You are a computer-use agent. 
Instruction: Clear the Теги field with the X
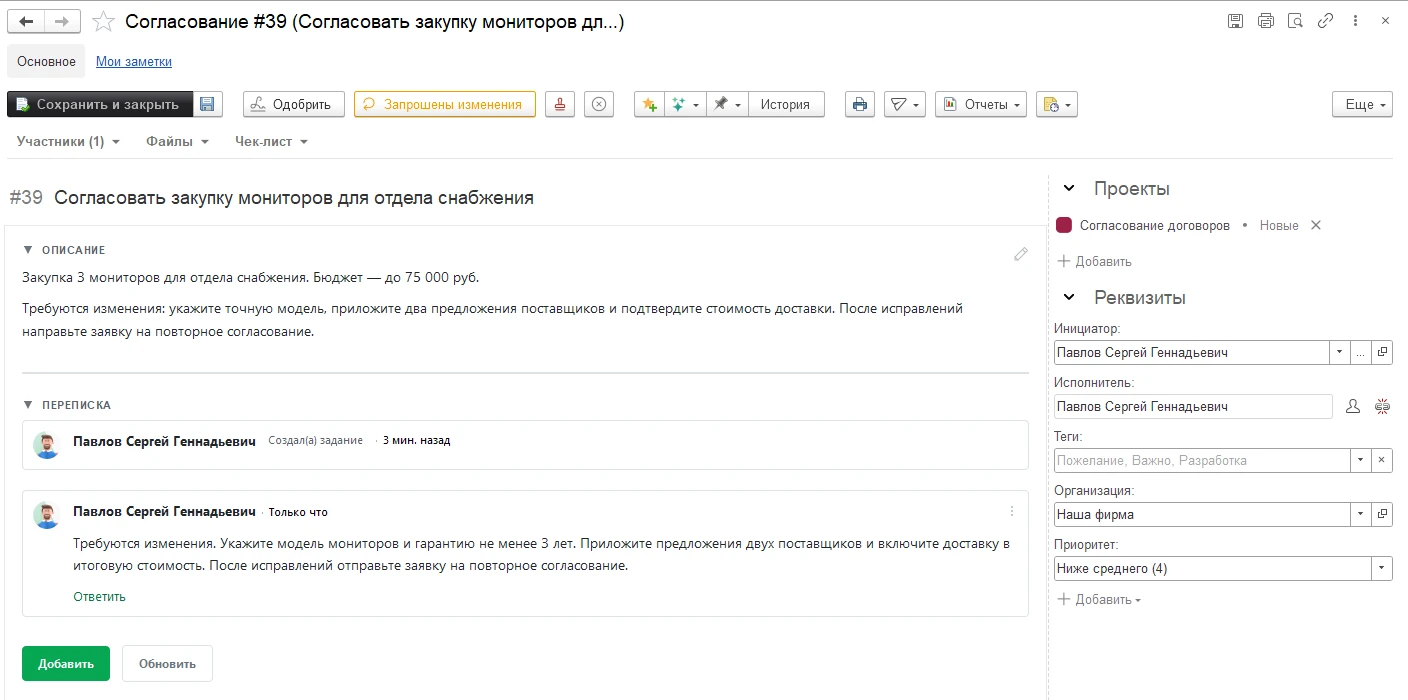(x=1382, y=460)
